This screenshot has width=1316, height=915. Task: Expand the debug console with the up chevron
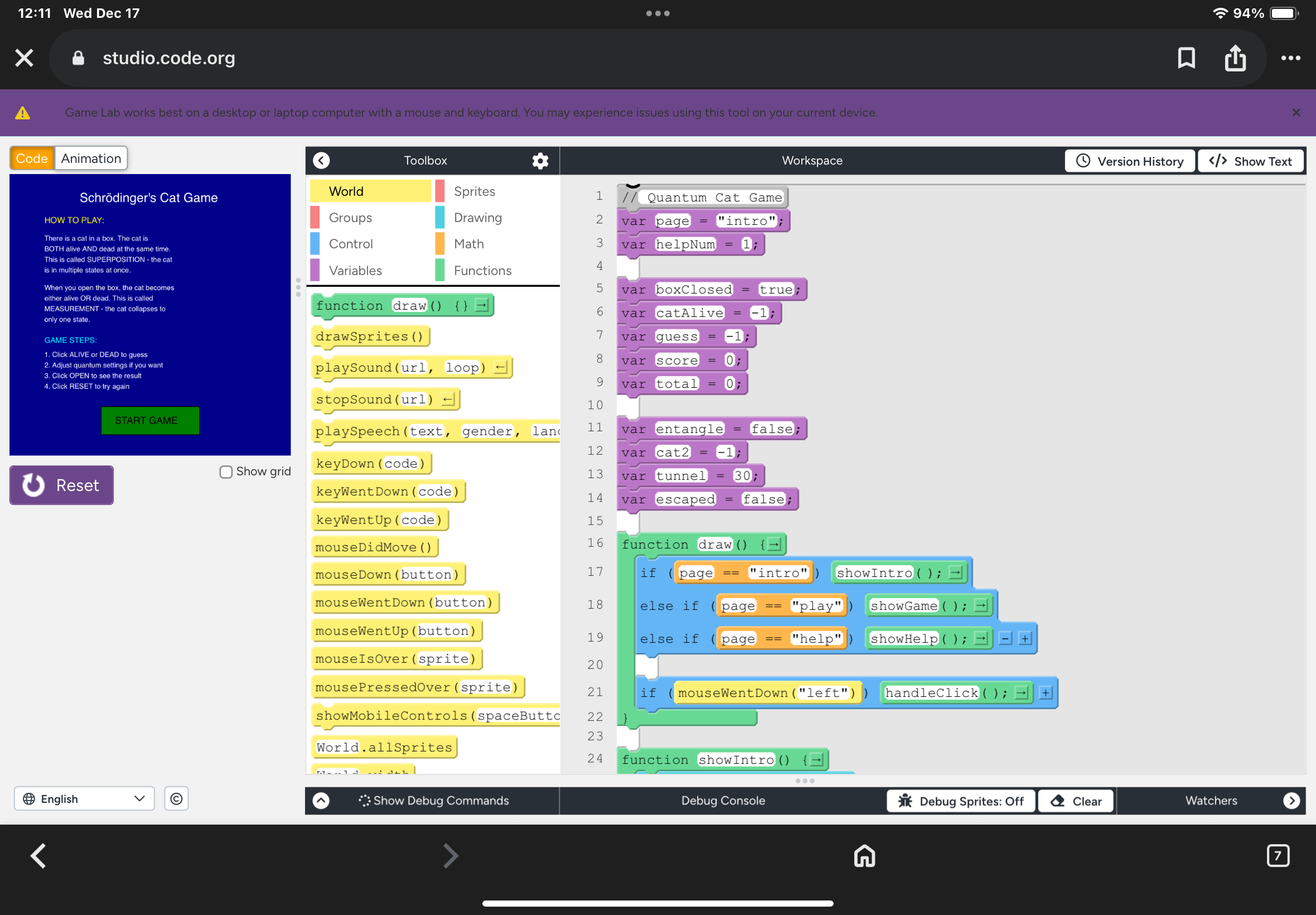321,801
